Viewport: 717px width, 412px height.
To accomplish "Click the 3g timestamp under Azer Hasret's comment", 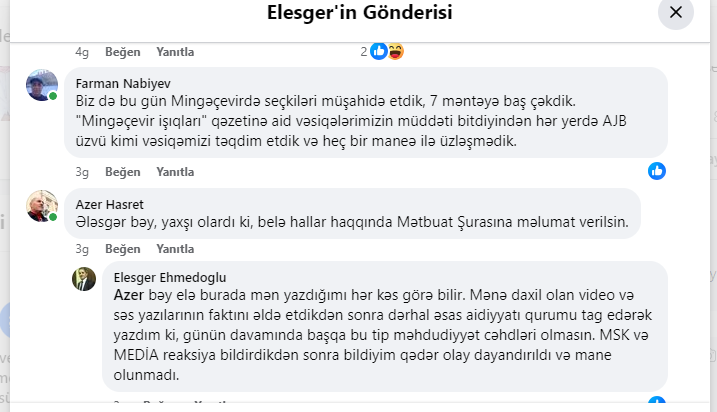I will pos(82,249).
